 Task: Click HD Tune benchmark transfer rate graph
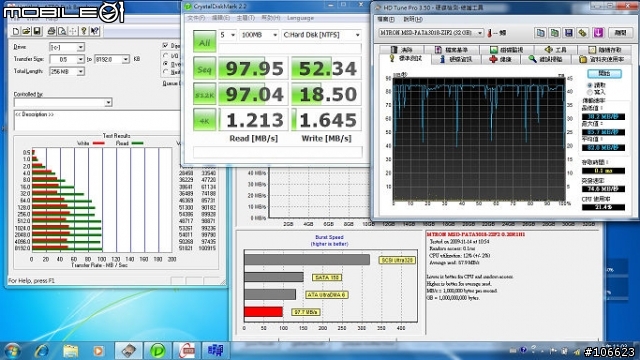point(479,139)
